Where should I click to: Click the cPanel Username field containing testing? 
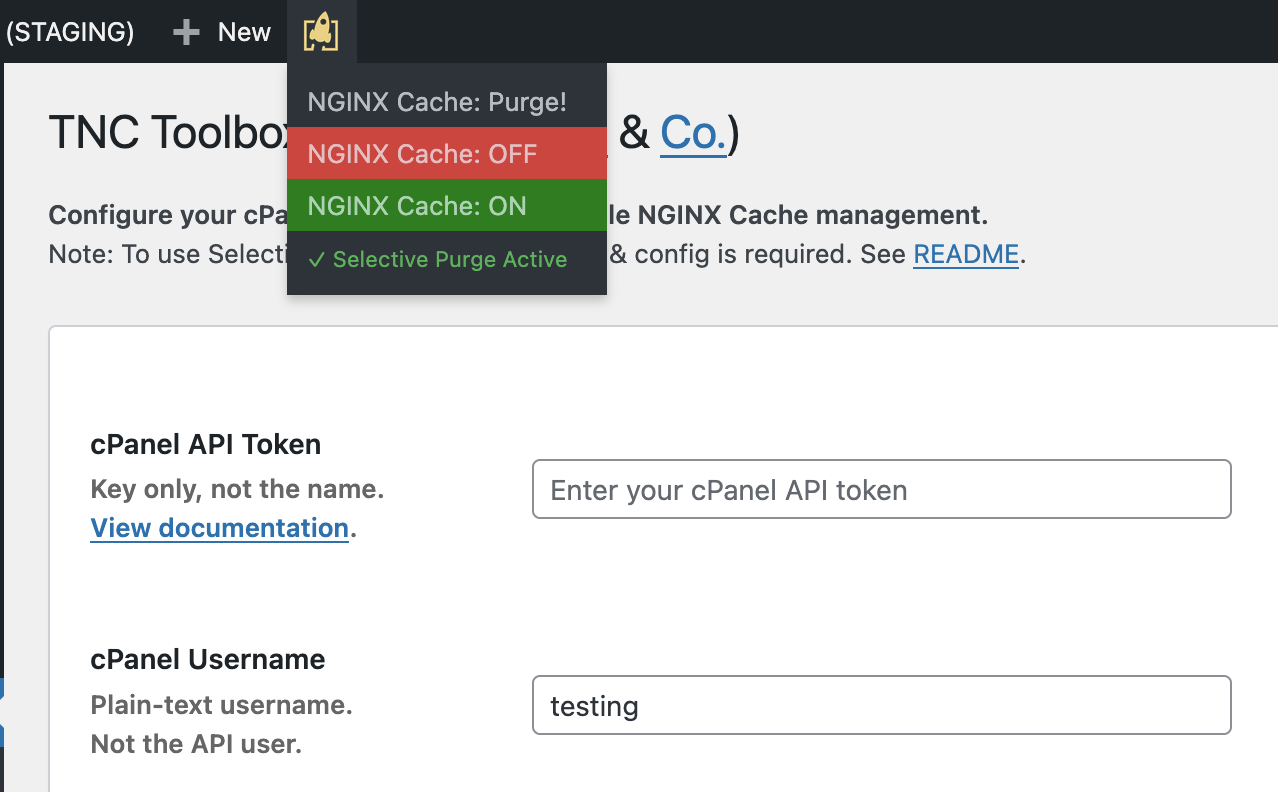(881, 706)
